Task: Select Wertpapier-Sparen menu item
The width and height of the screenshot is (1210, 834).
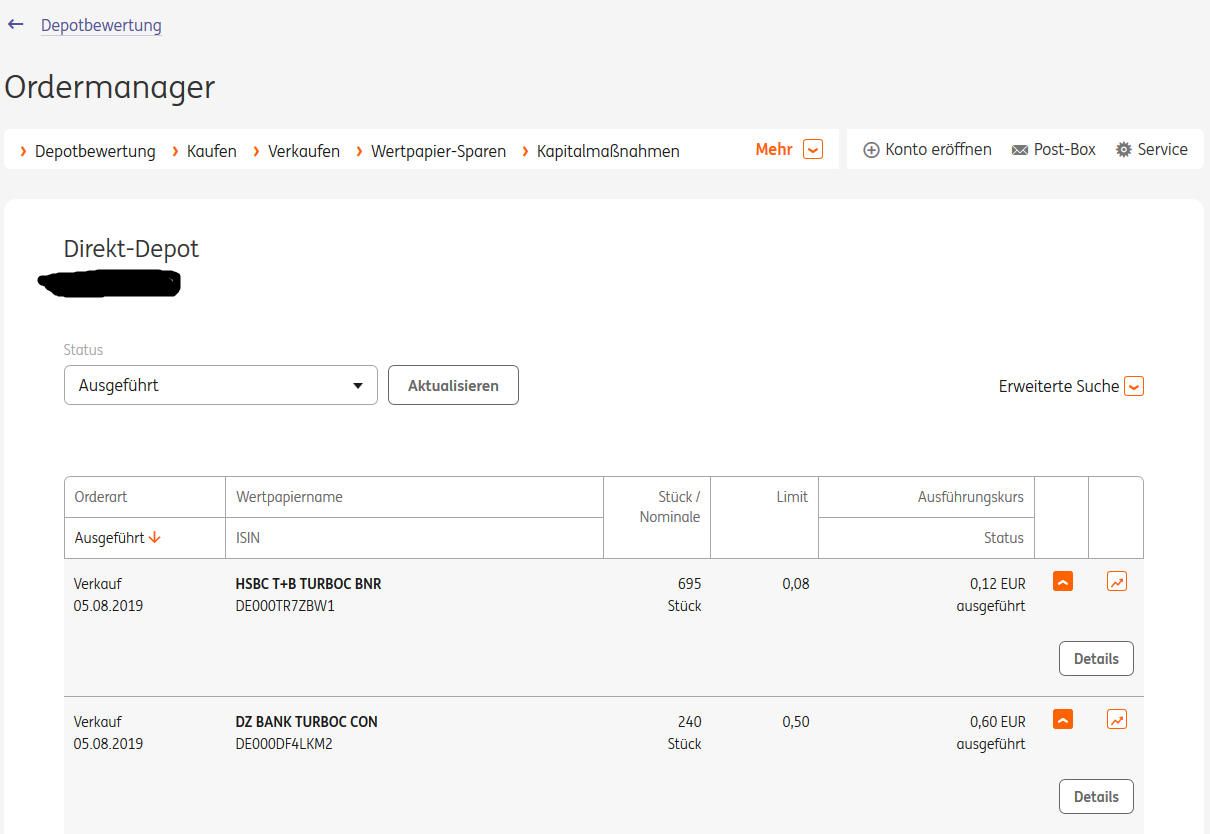Action: (438, 152)
